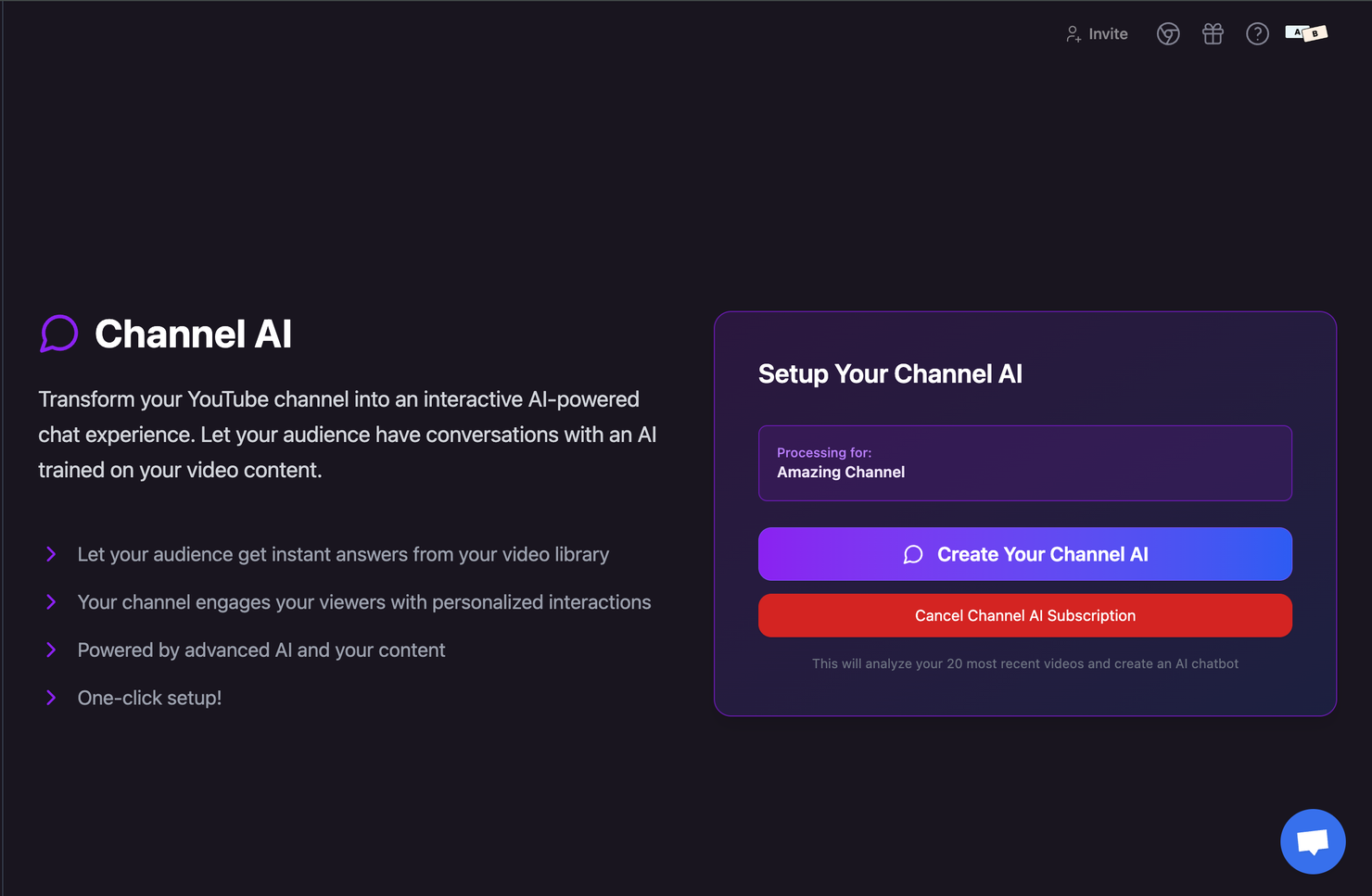Click the A/B cards icon in the header
This screenshot has height=896, width=1372.
coord(1306,33)
